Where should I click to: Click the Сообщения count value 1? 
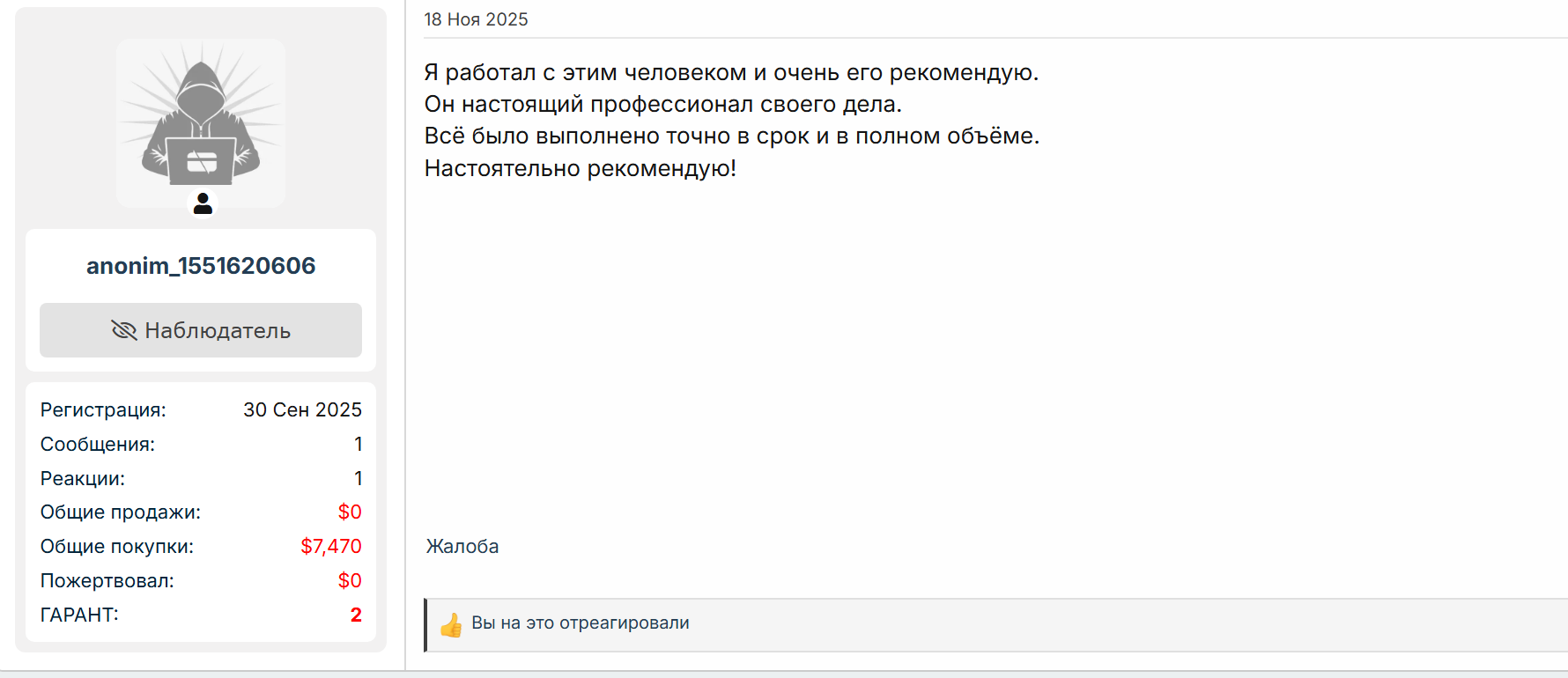358,444
